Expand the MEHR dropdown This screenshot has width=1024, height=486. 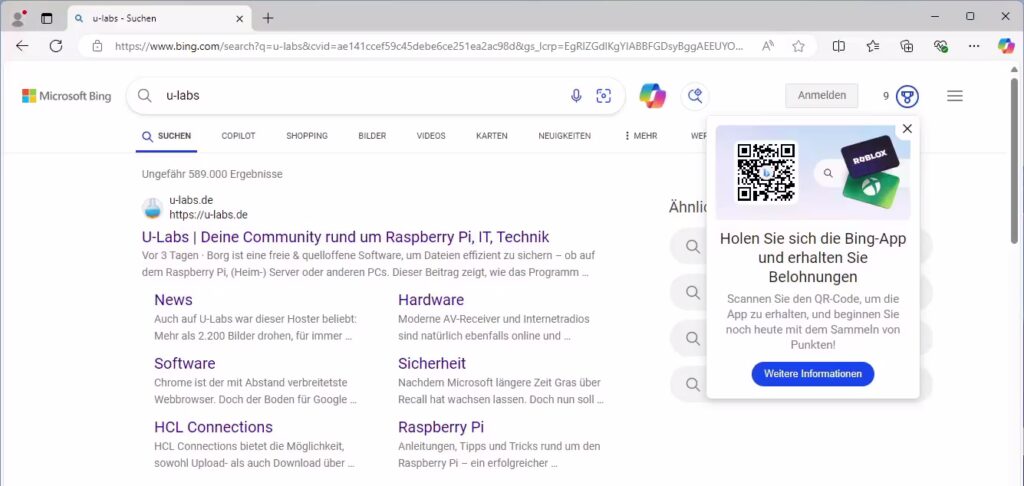641,136
